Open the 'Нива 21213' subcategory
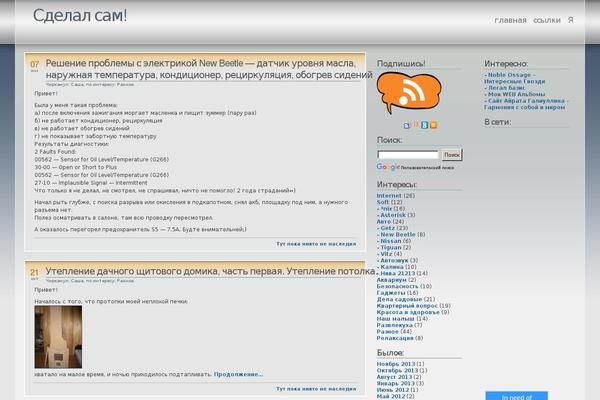 pos(396,273)
